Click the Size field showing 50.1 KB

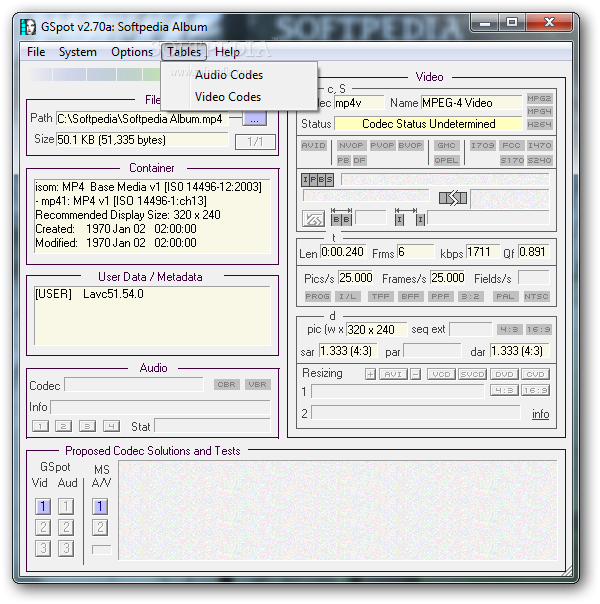pyautogui.click(x=142, y=139)
